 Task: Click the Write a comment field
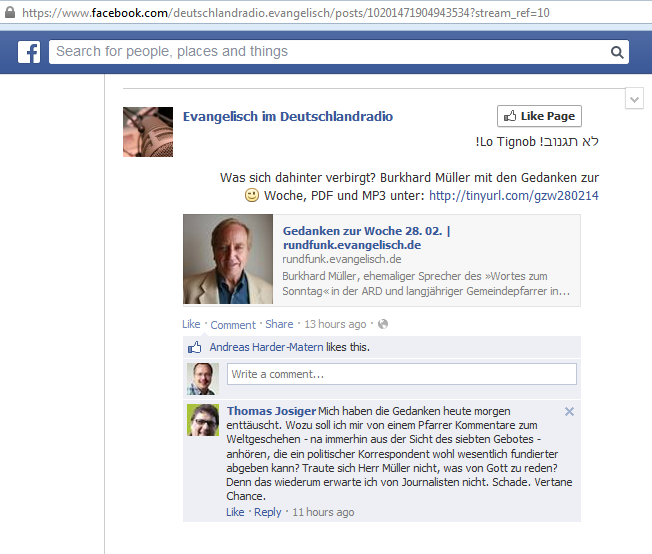coord(402,374)
